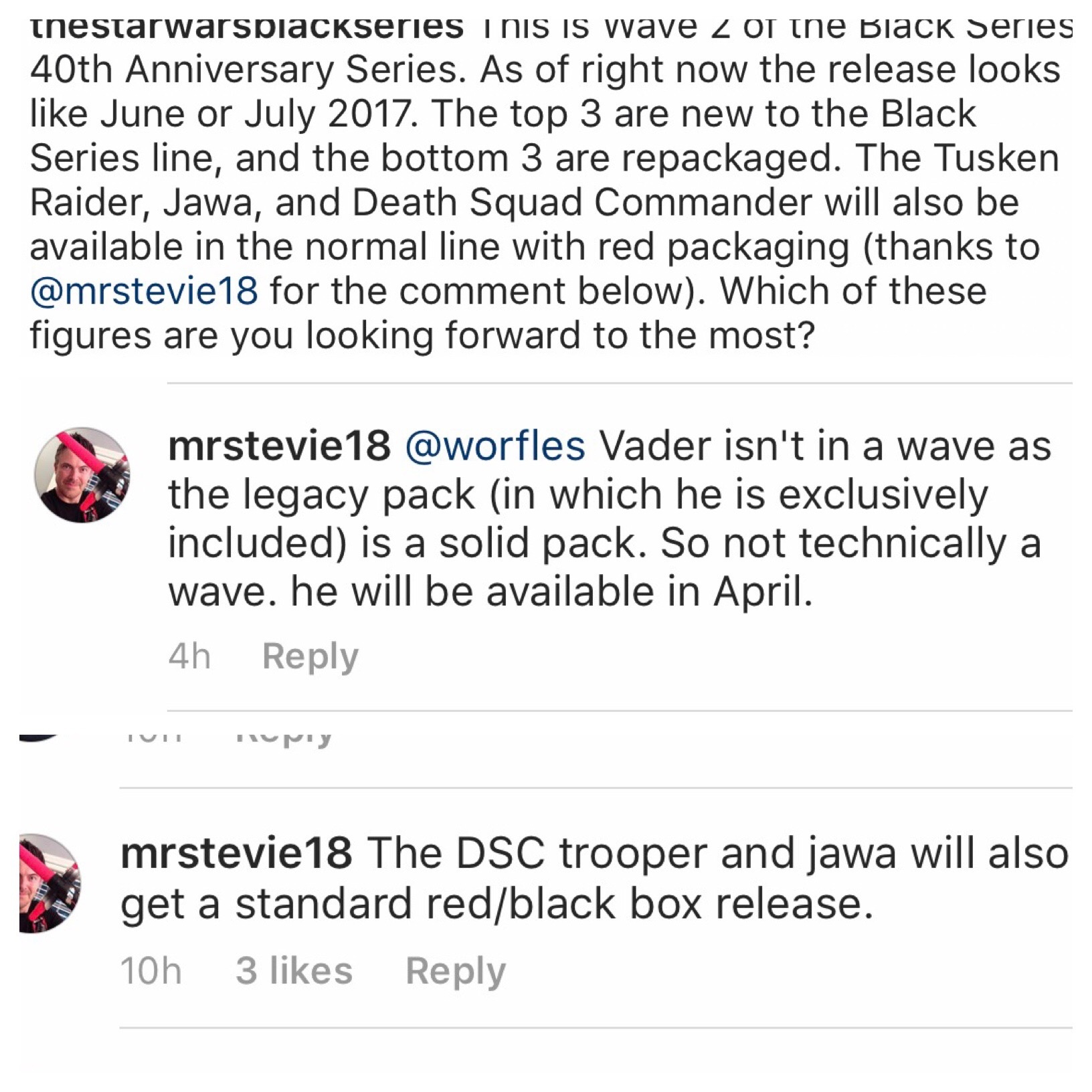Screen dimensions: 1092x1092
Task: Open mrstevie18 avatar beside DSC trooper comment
Action: click(50, 883)
